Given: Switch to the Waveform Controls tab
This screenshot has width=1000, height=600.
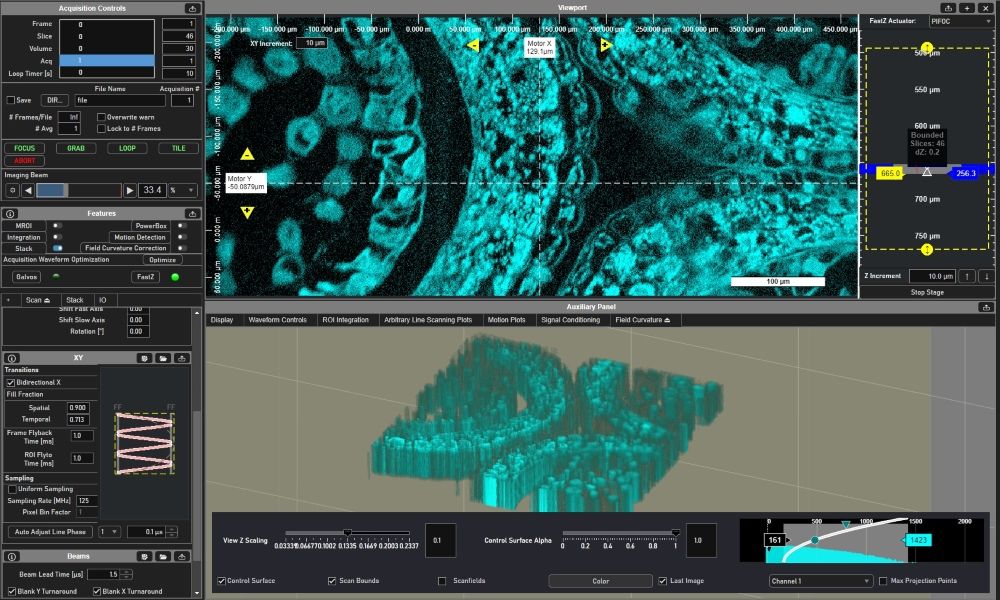Looking at the screenshot, I should pyautogui.click(x=277, y=320).
